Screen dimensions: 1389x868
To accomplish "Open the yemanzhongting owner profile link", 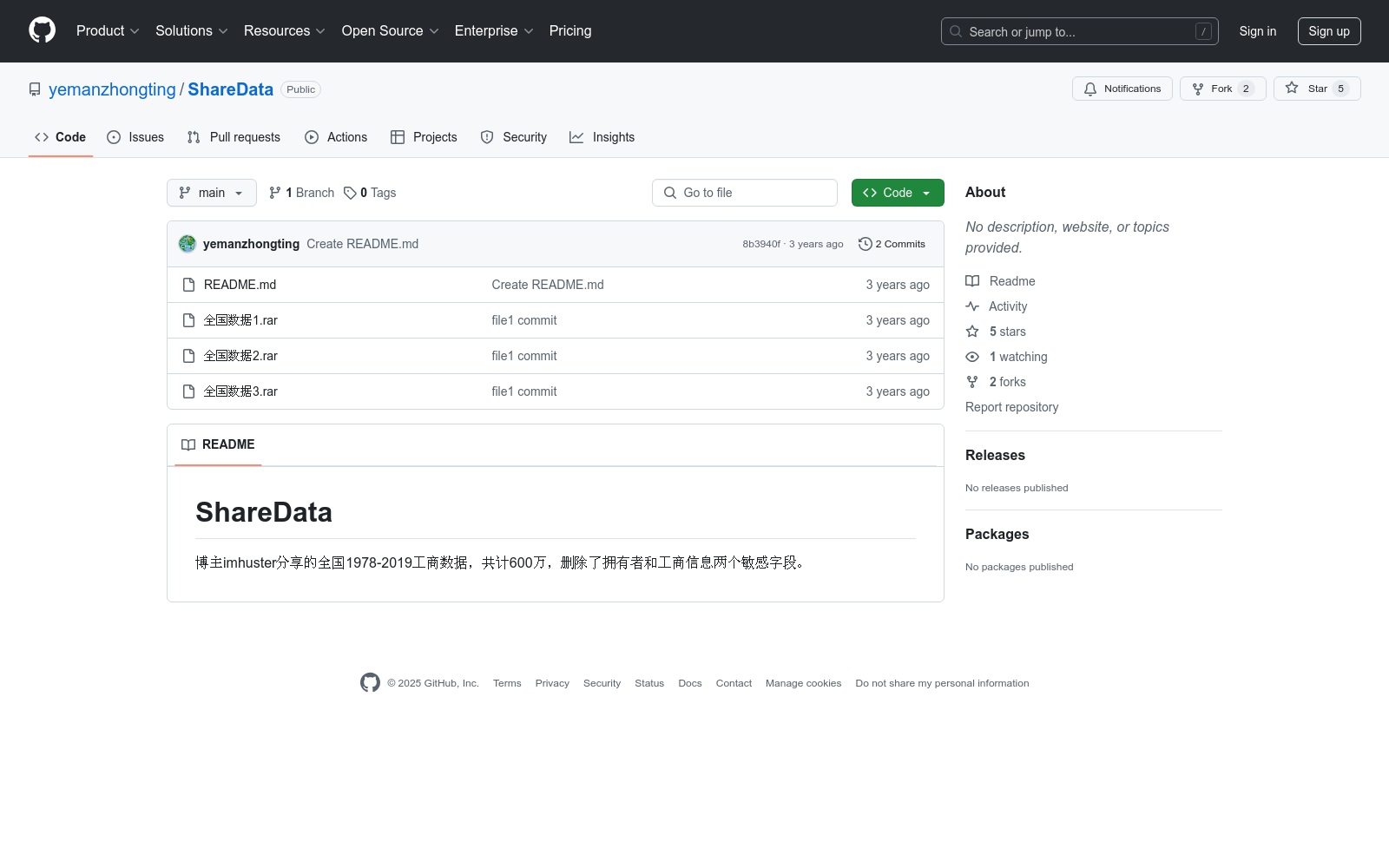I will pos(112,89).
